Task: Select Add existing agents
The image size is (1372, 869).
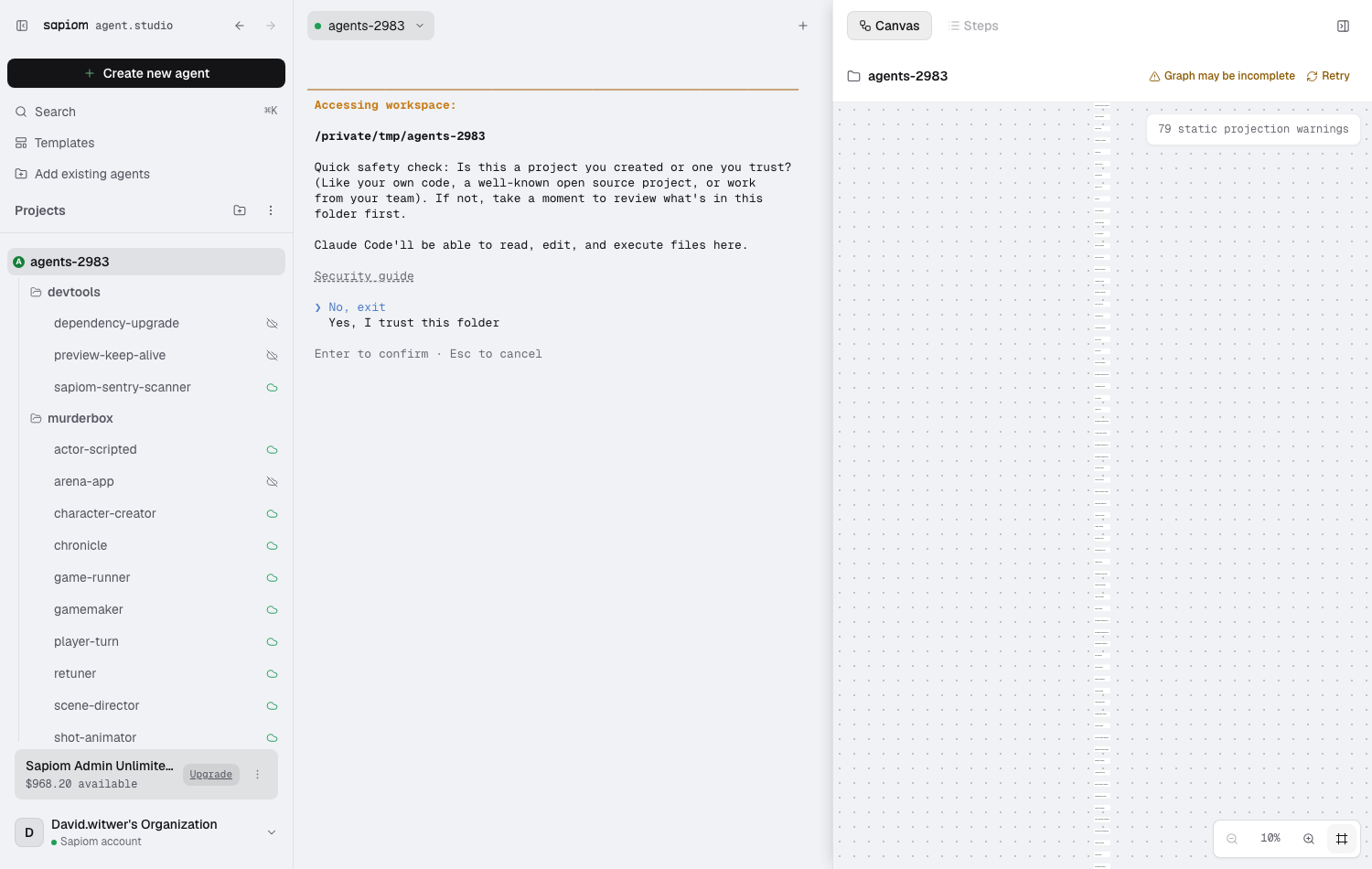Action: tap(146, 174)
